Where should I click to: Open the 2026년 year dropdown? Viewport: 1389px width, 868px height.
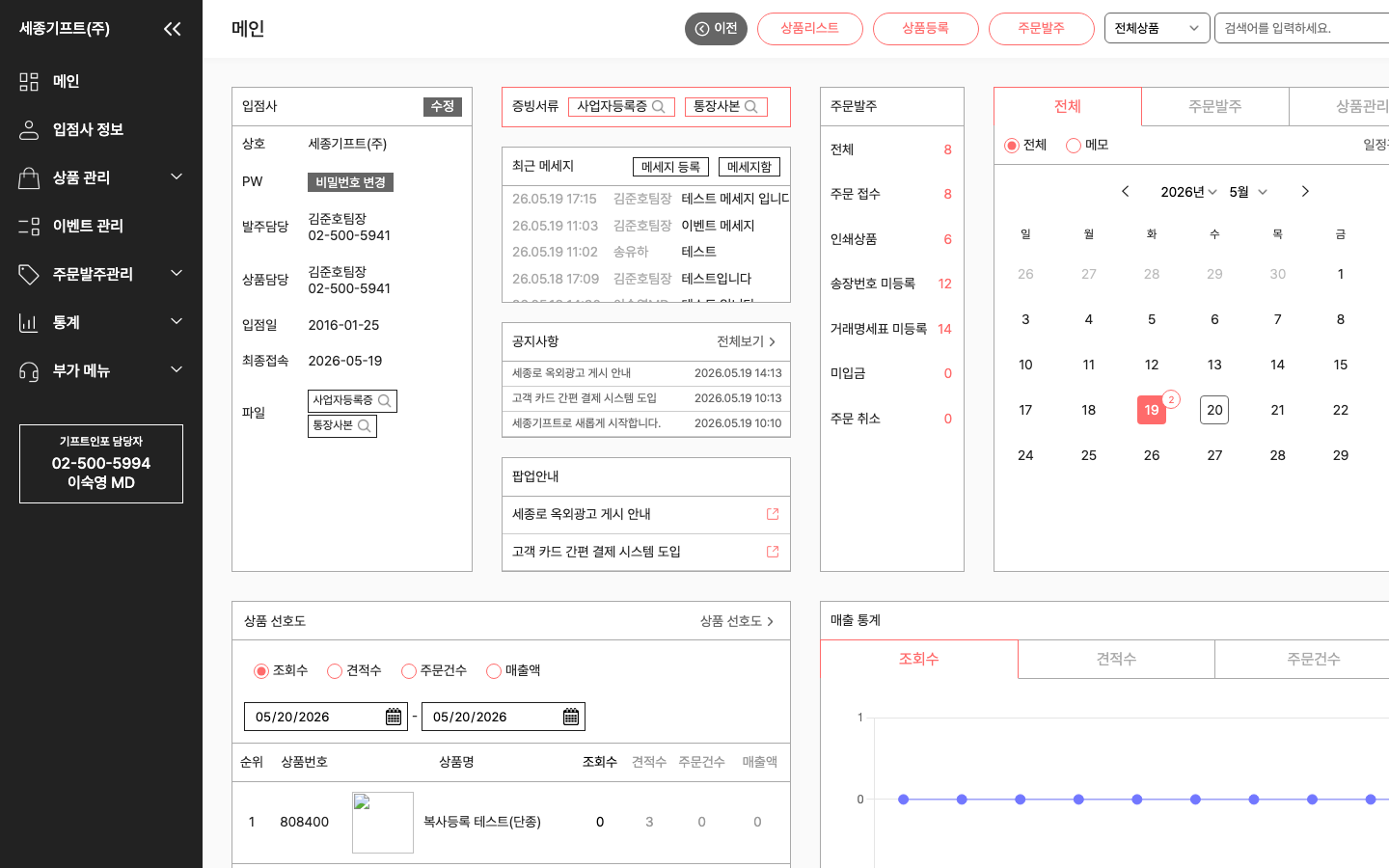point(1188,192)
